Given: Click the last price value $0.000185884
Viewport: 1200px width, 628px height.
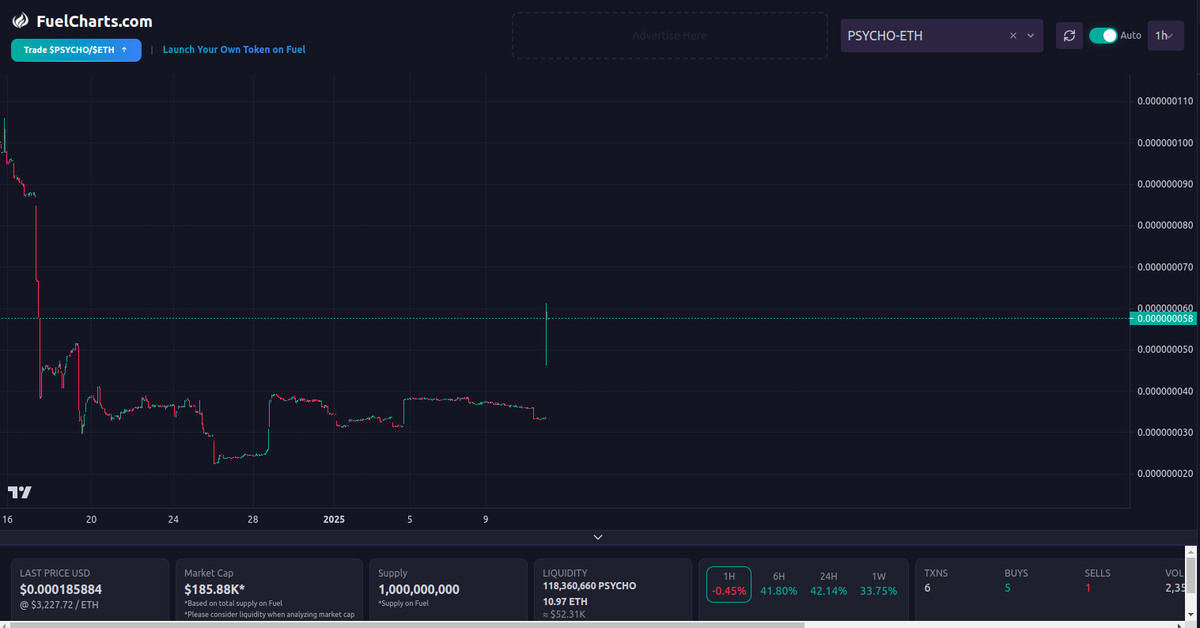Looking at the screenshot, I should click(x=61, y=589).
